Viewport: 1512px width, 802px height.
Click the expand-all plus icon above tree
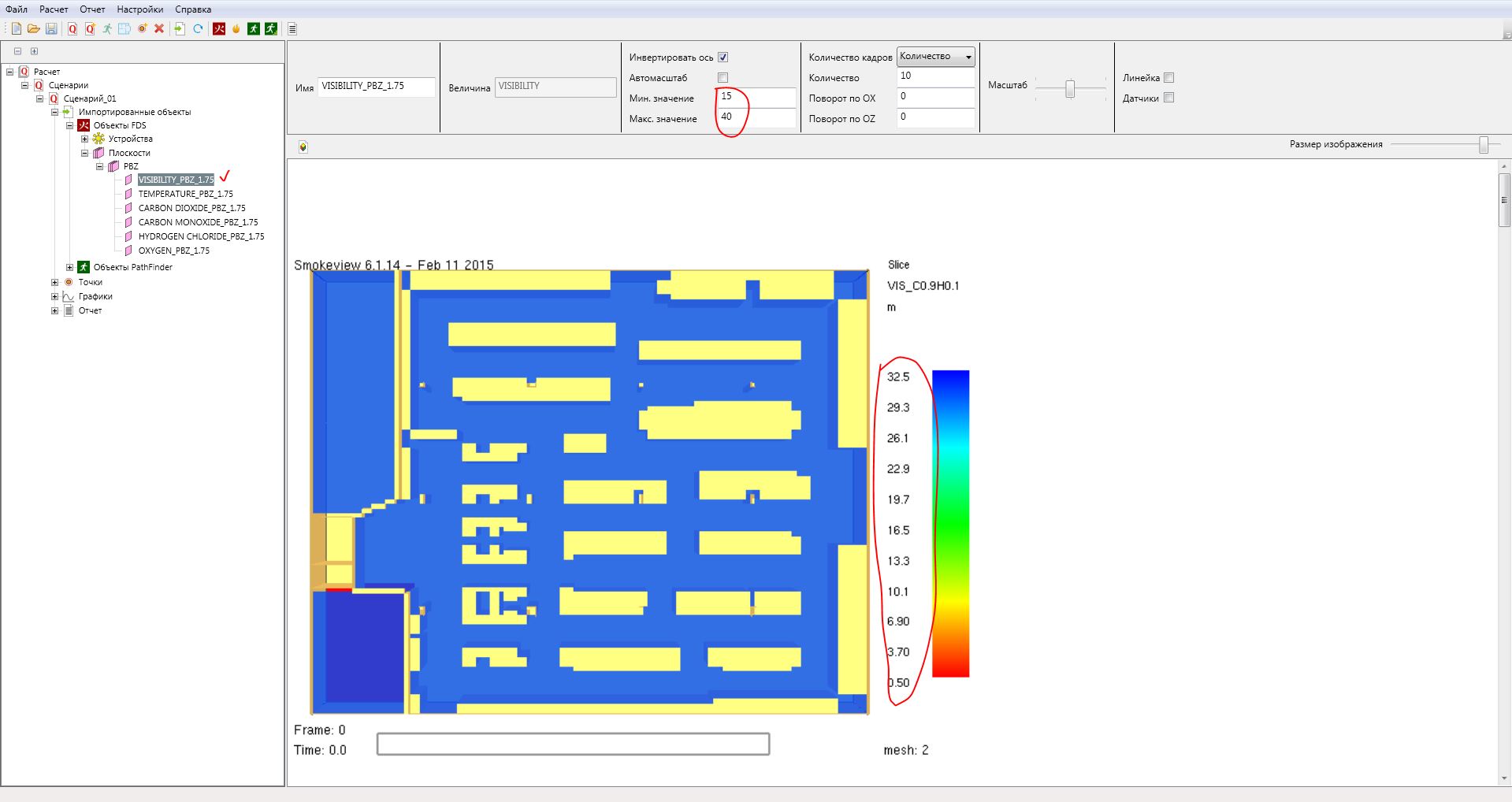[x=34, y=51]
